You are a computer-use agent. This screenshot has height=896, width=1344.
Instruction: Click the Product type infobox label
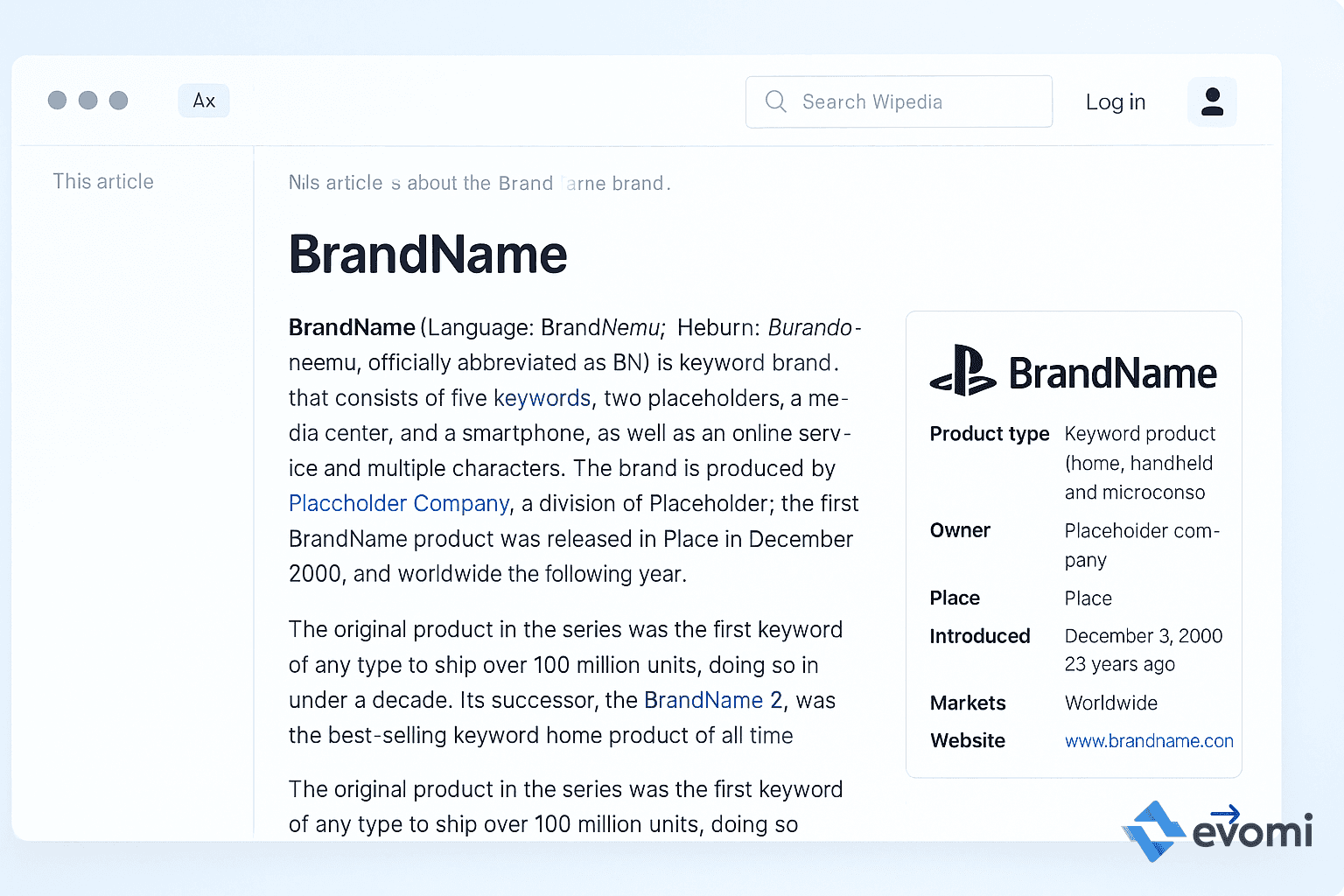[x=990, y=434]
